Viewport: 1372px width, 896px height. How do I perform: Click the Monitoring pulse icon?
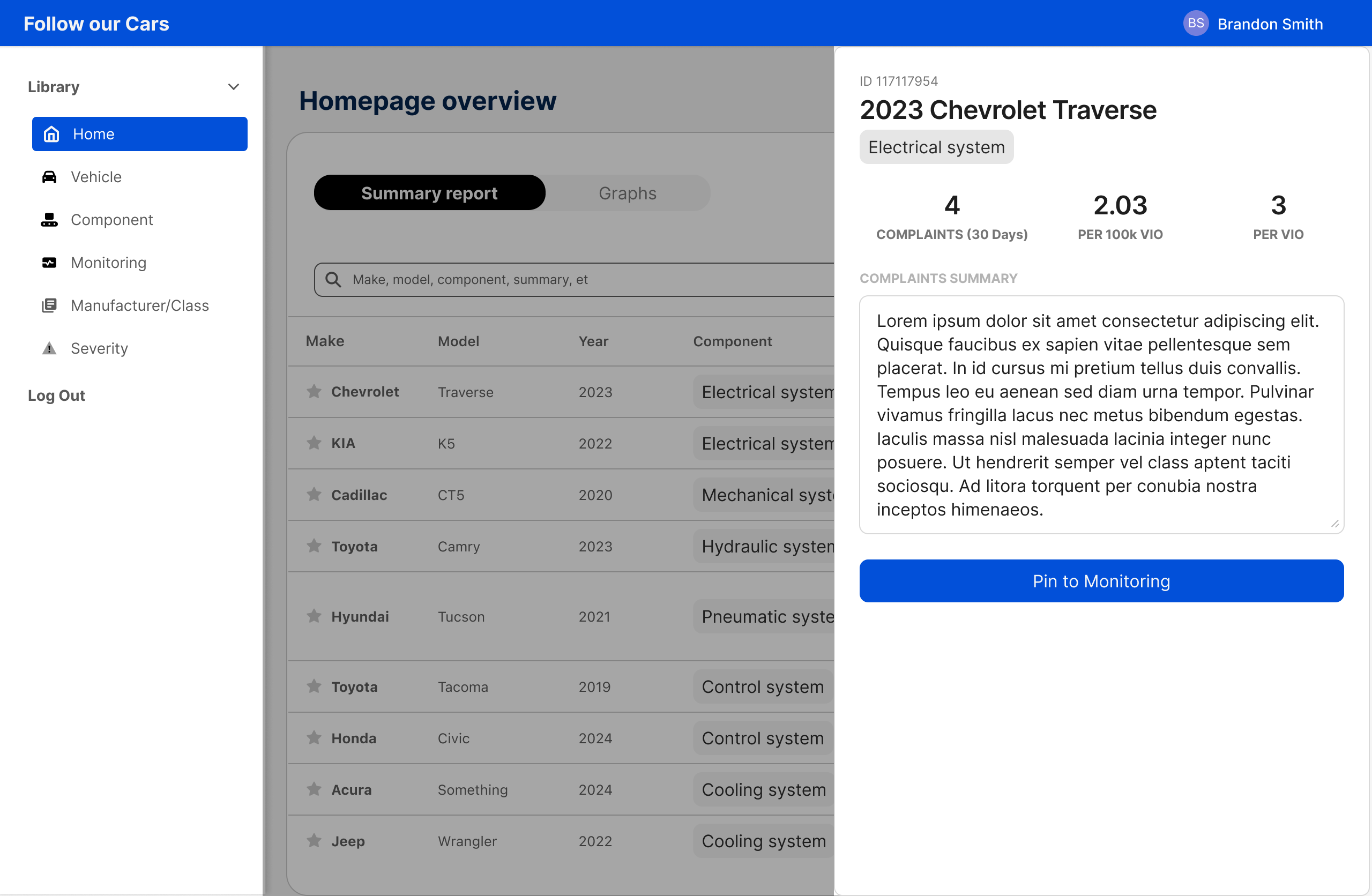(50, 263)
